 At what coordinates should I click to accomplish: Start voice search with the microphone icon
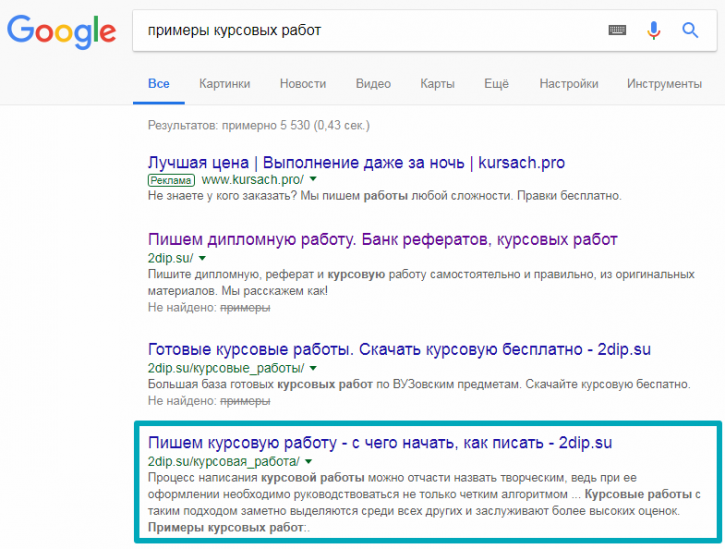pos(653,31)
